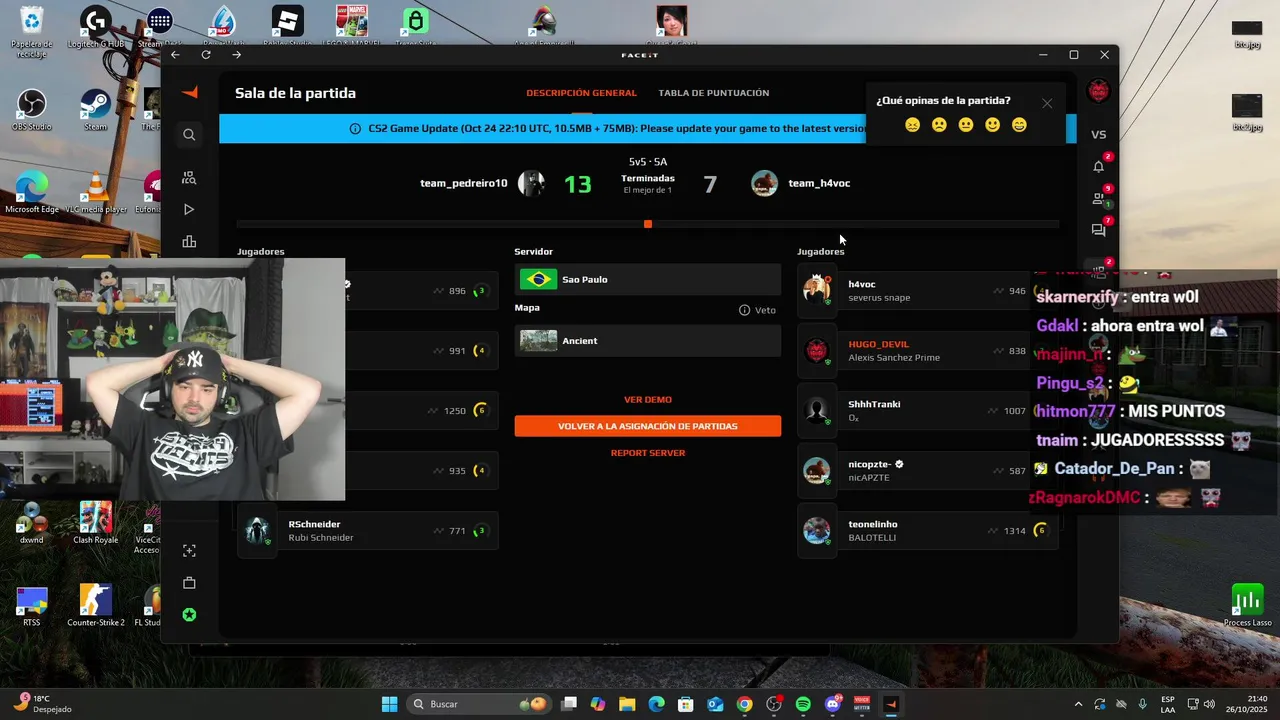The image size is (1280, 720).
Task: Show hidden tray icons chevron
Action: click(x=1078, y=704)
